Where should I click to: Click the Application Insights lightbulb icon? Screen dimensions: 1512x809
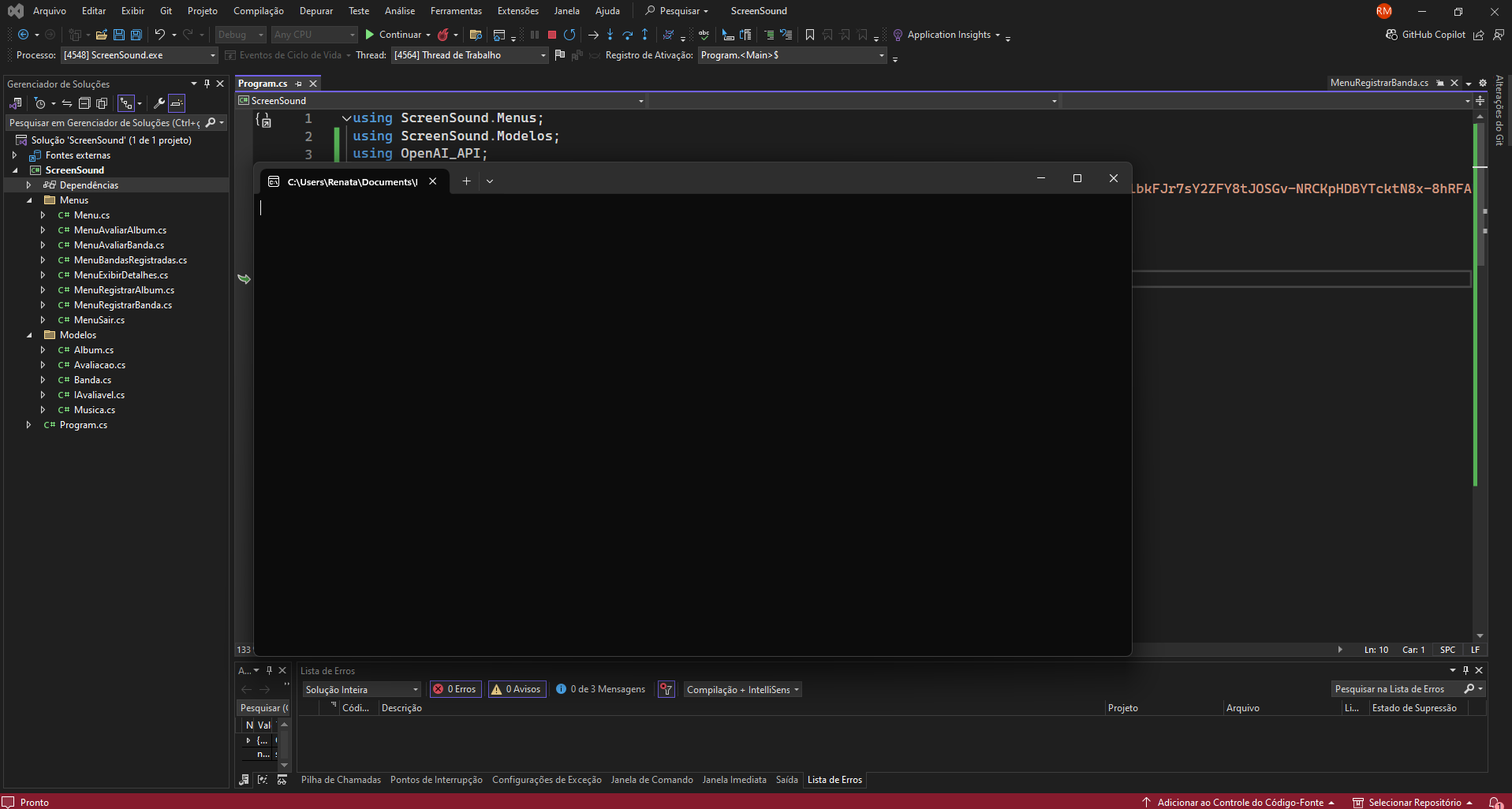898,35
